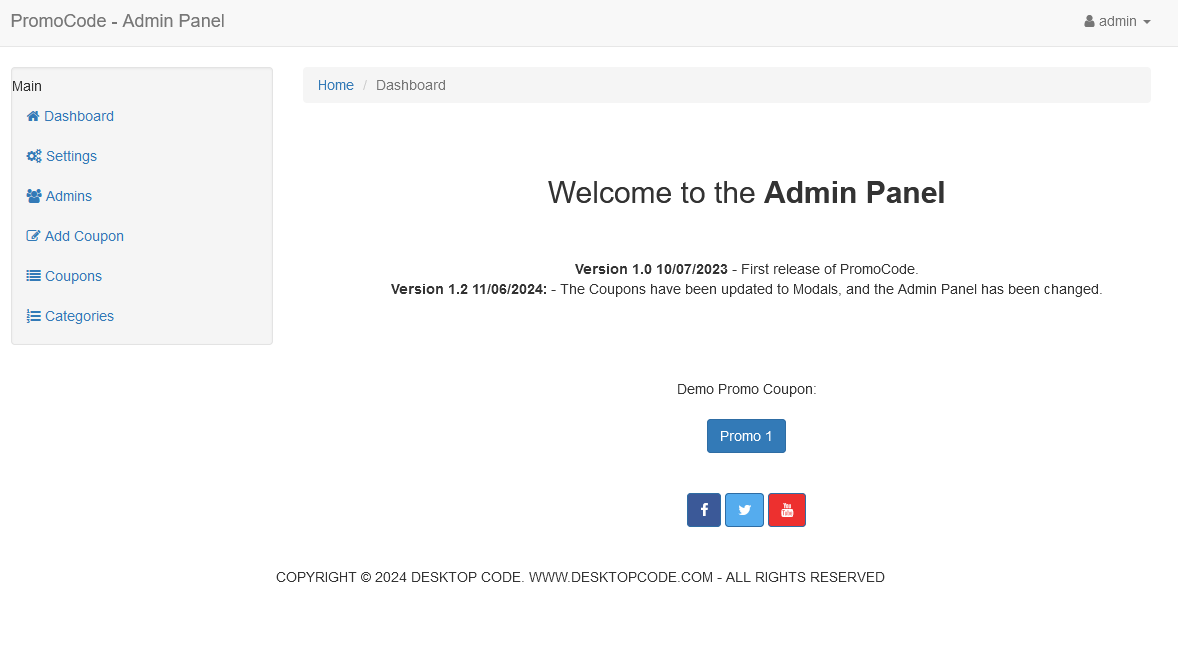Click the PromoCode - Admin Panel brand title
The width and height of the screenshot is (1178, 665).
[x=117, y=21]
